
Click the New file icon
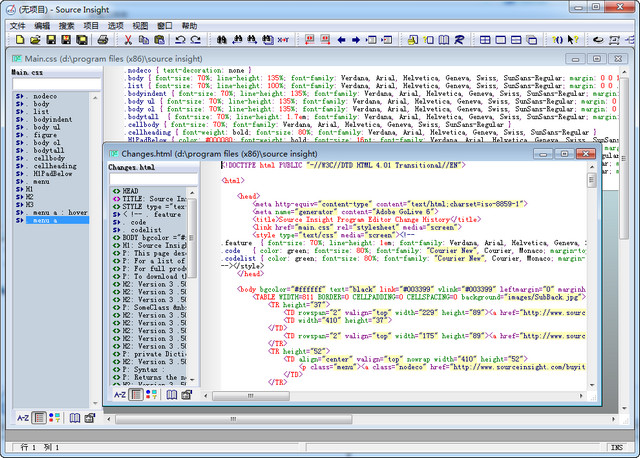[19, 40]
